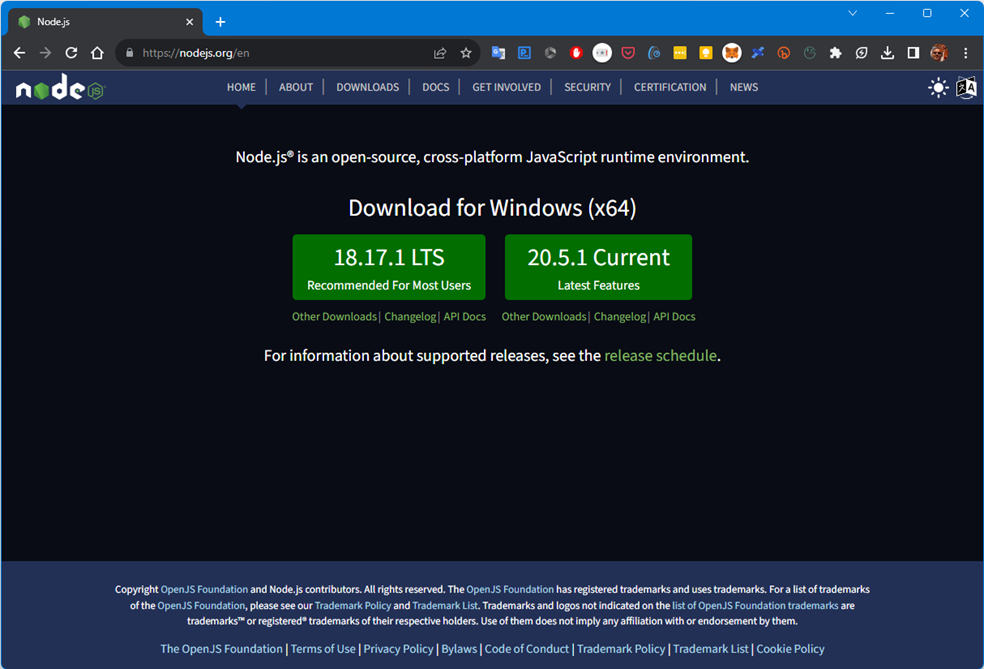Toggle site theme with the sun icon

tap(937, 87)
